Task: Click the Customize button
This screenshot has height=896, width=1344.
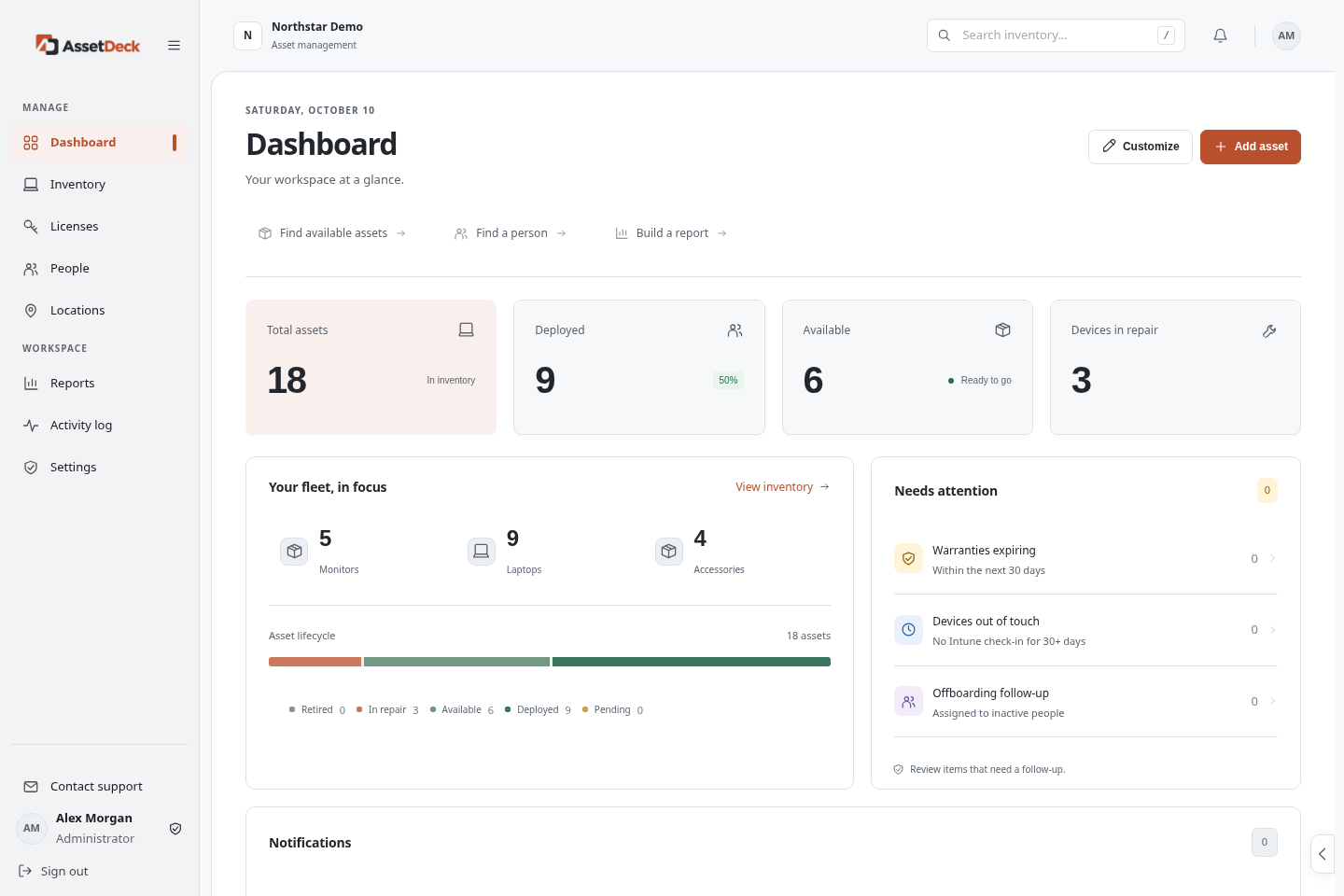Action: pyautogui.click(x=1141, y=147)
